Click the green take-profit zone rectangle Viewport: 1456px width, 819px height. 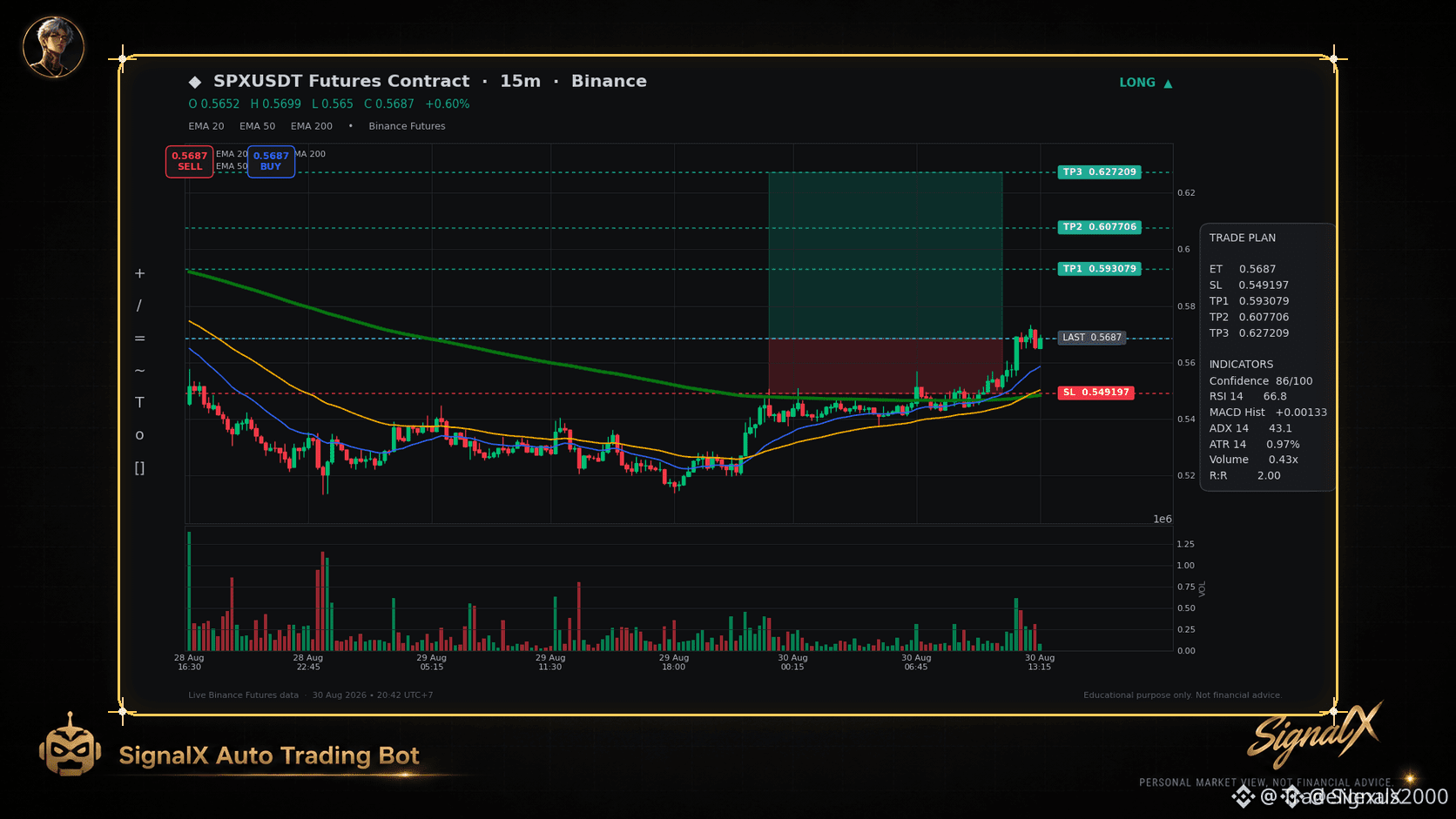[886, 255]
